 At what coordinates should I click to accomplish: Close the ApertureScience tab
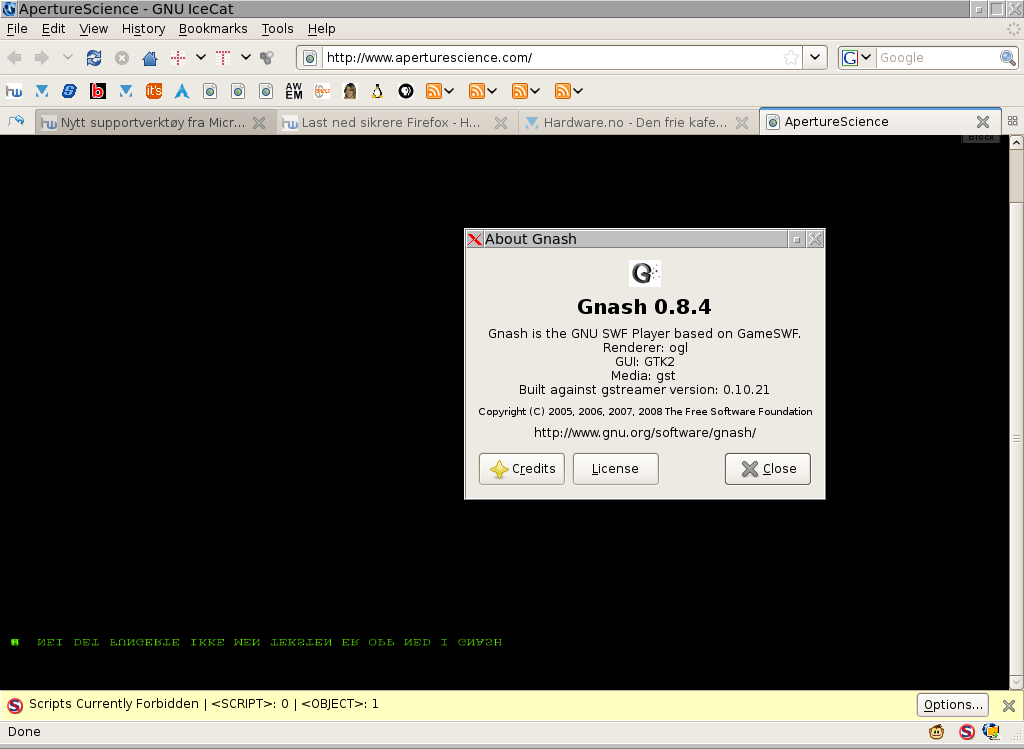coord(983,122)
